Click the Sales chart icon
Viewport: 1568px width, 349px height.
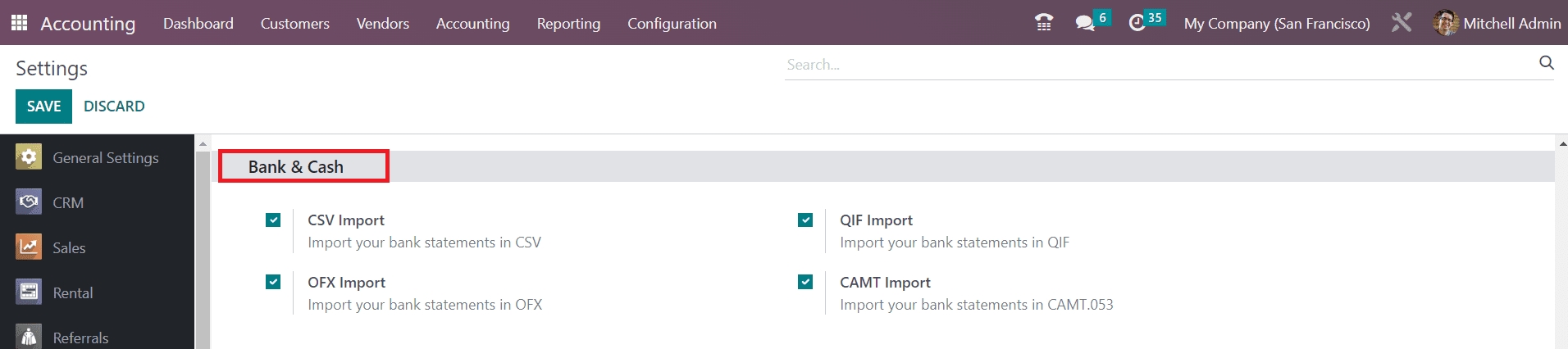29,247
